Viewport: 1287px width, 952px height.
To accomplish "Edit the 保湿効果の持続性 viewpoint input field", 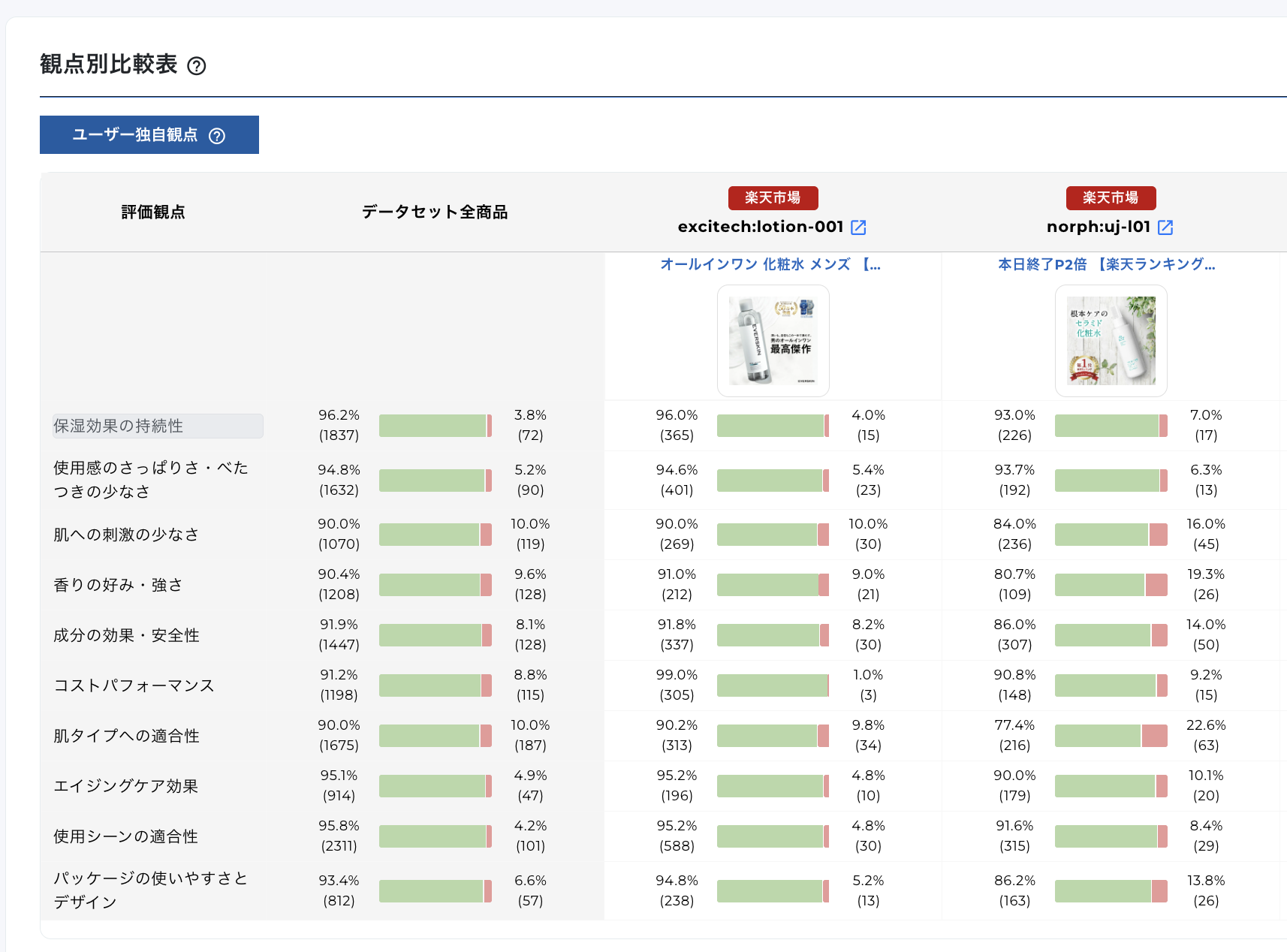I will pyautogui.click(x=155, y=426).
